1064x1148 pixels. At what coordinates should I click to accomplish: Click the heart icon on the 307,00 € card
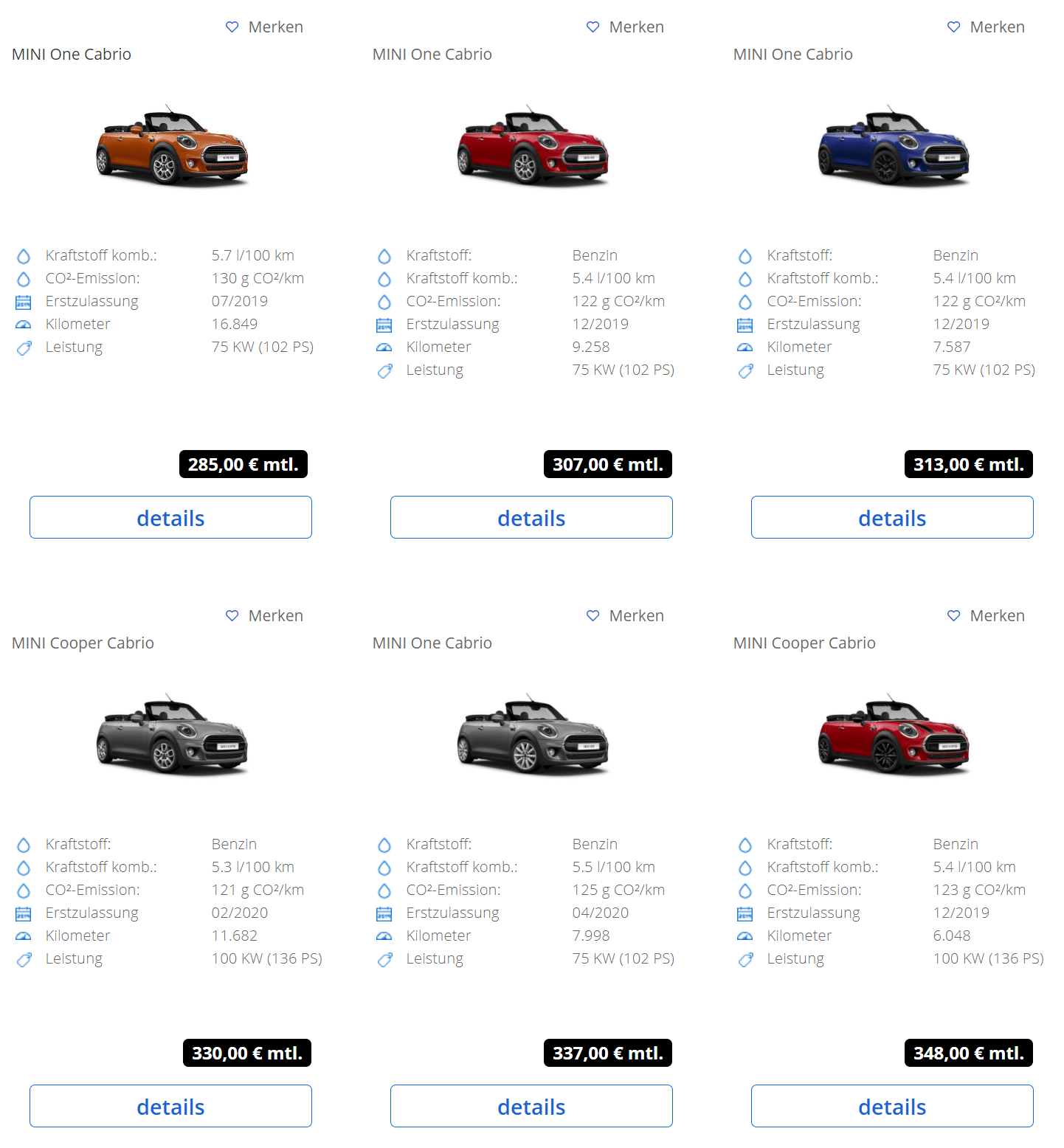(593, 27)
